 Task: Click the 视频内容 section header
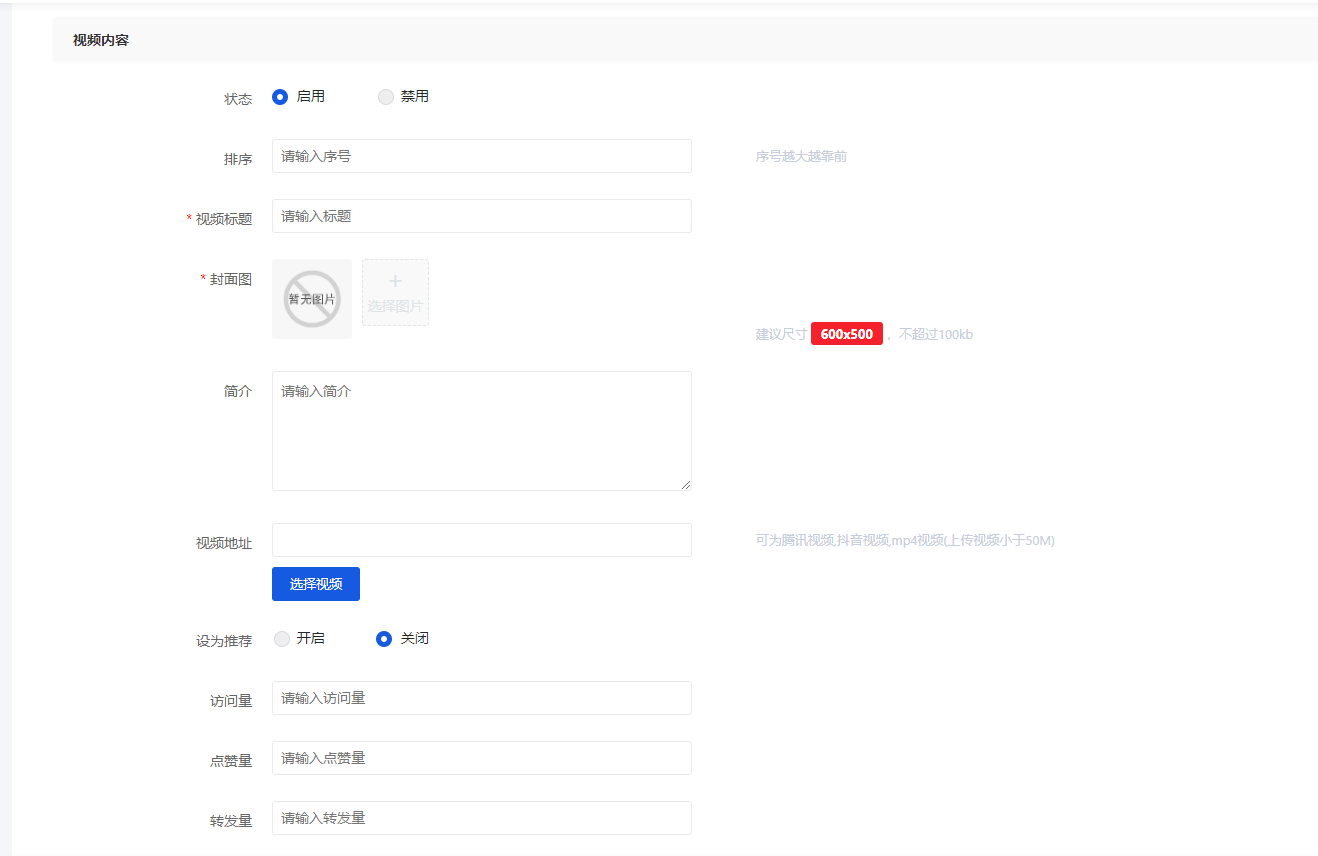click(101, 41)
